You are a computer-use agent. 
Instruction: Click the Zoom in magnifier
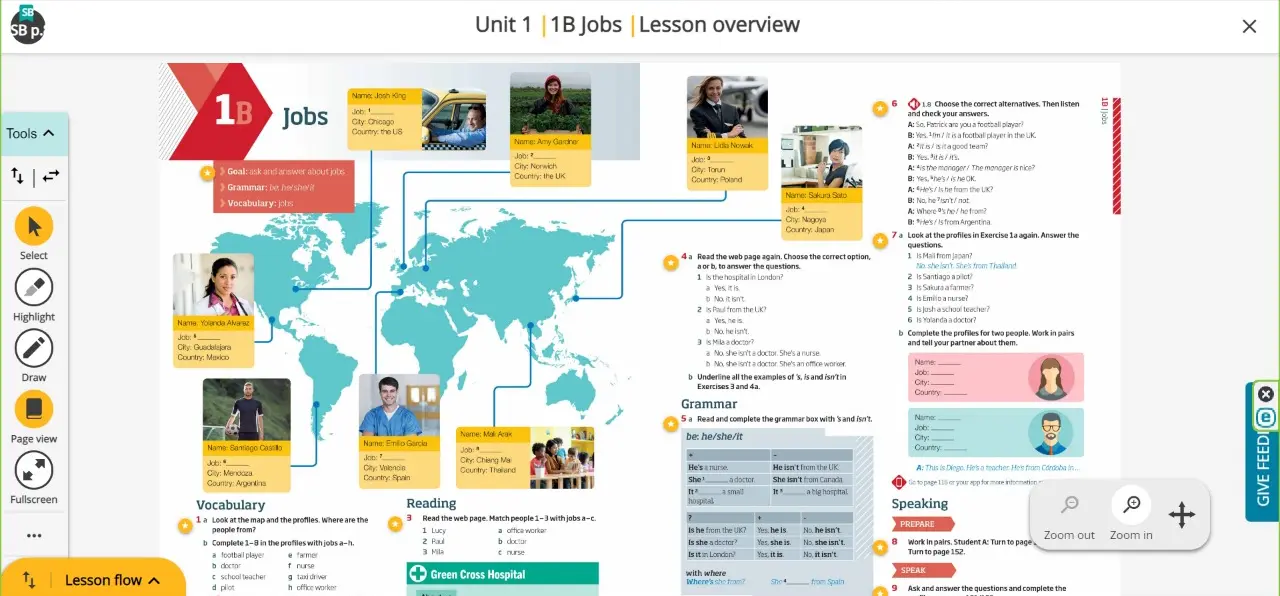pyautogui.click(x=1131, y=506)
